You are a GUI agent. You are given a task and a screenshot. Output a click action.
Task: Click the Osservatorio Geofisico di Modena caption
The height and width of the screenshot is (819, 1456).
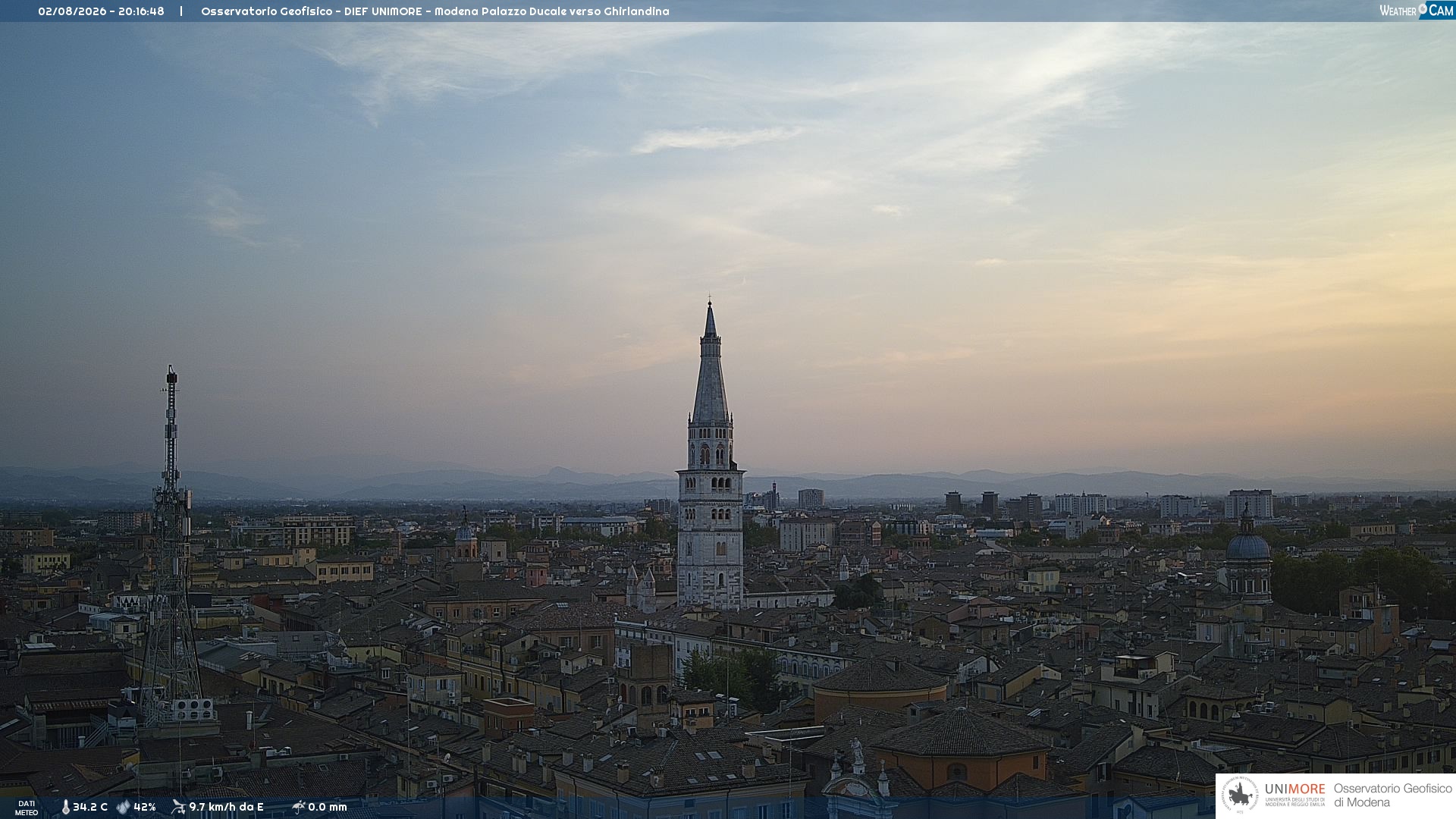tap(1392, 795)
